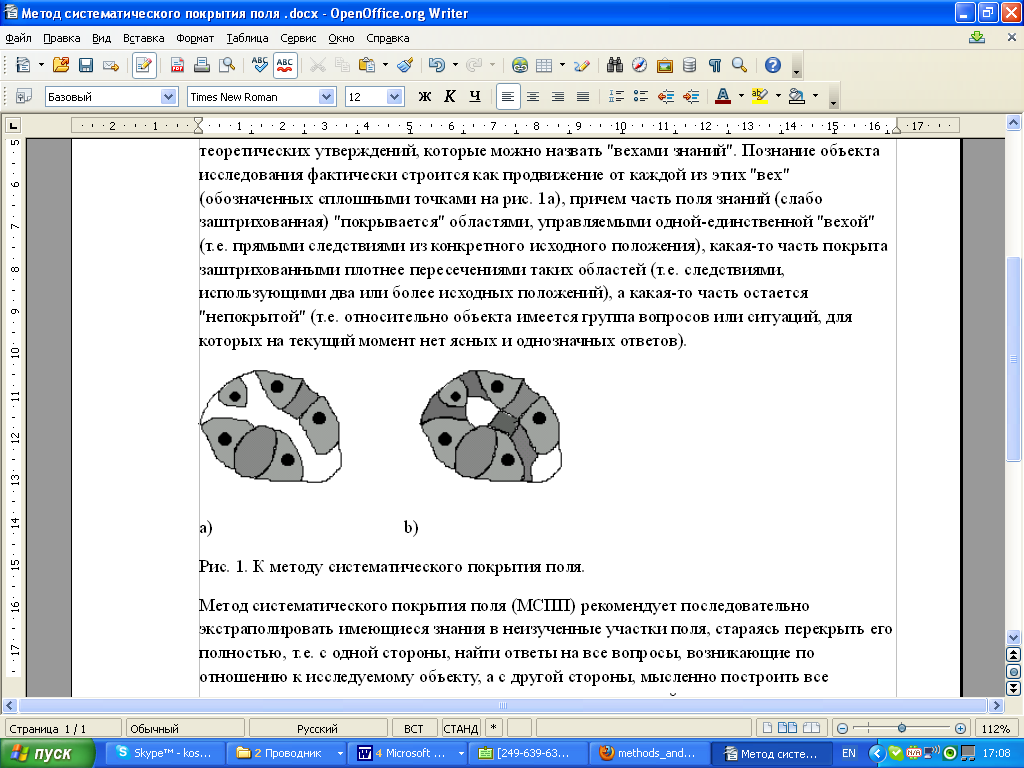Open Font Color dropdown arrow
1024x768 pixels.
point(741,97)
